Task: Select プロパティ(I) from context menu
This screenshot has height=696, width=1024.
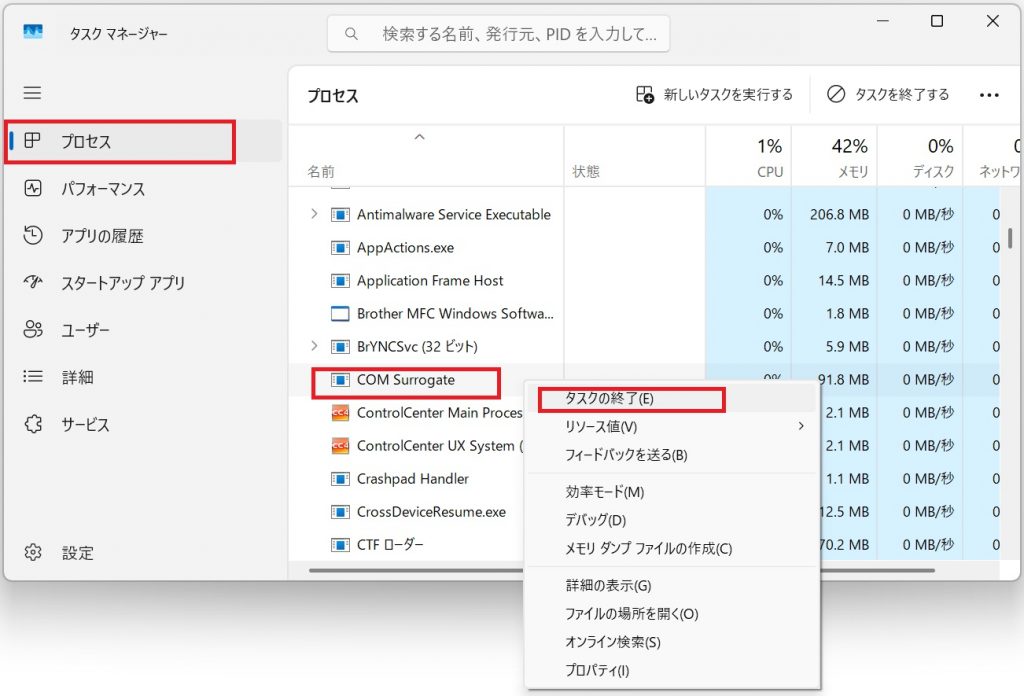Action: click(597, 670)
